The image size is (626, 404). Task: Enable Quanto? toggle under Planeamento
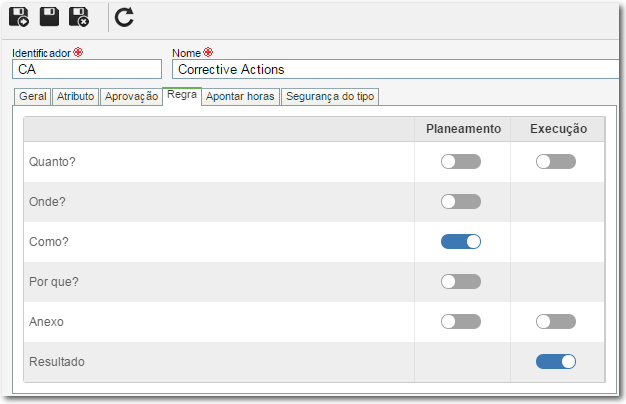(461, 162)
